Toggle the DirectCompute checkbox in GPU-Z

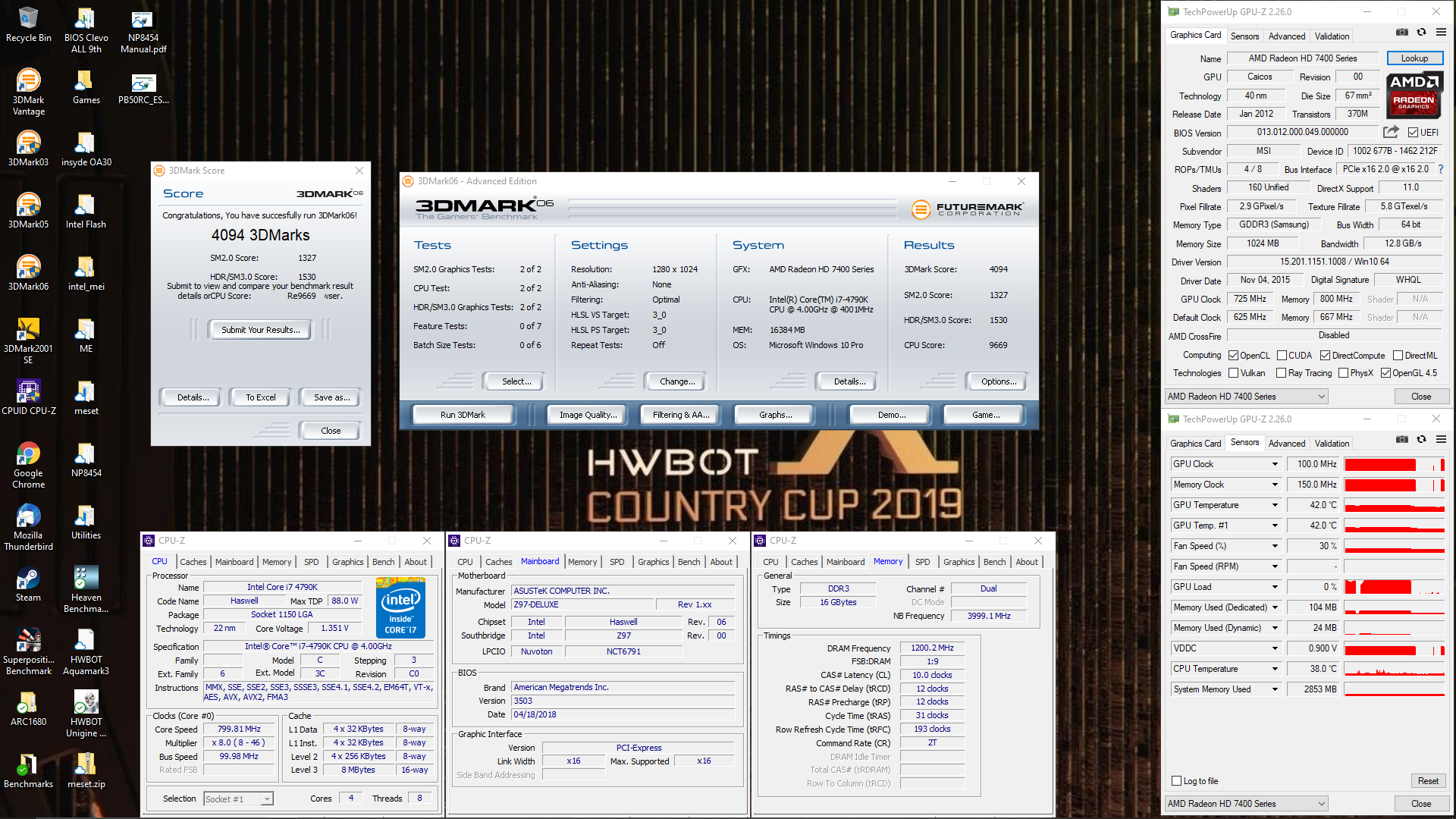1325,355
